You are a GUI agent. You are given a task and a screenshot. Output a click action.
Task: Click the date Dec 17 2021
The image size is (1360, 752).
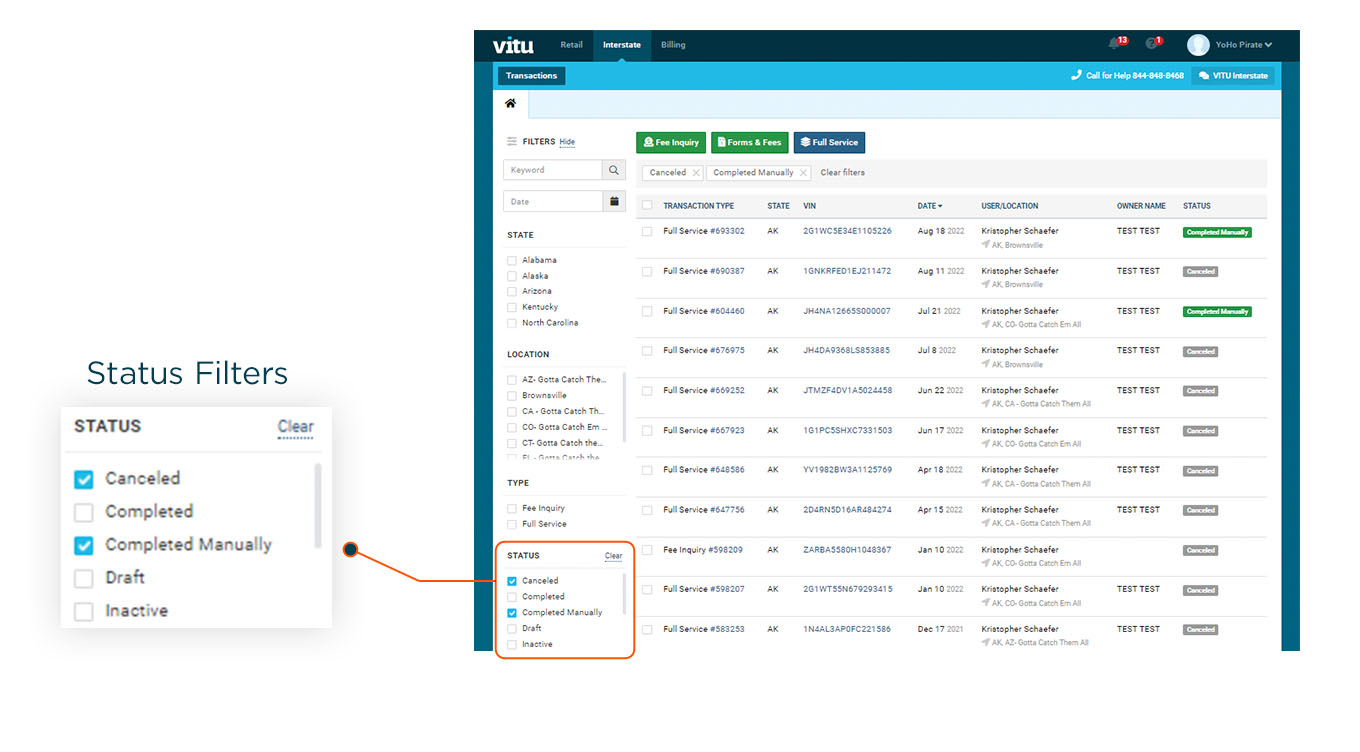pyautogui.click(x=941, y=629)
